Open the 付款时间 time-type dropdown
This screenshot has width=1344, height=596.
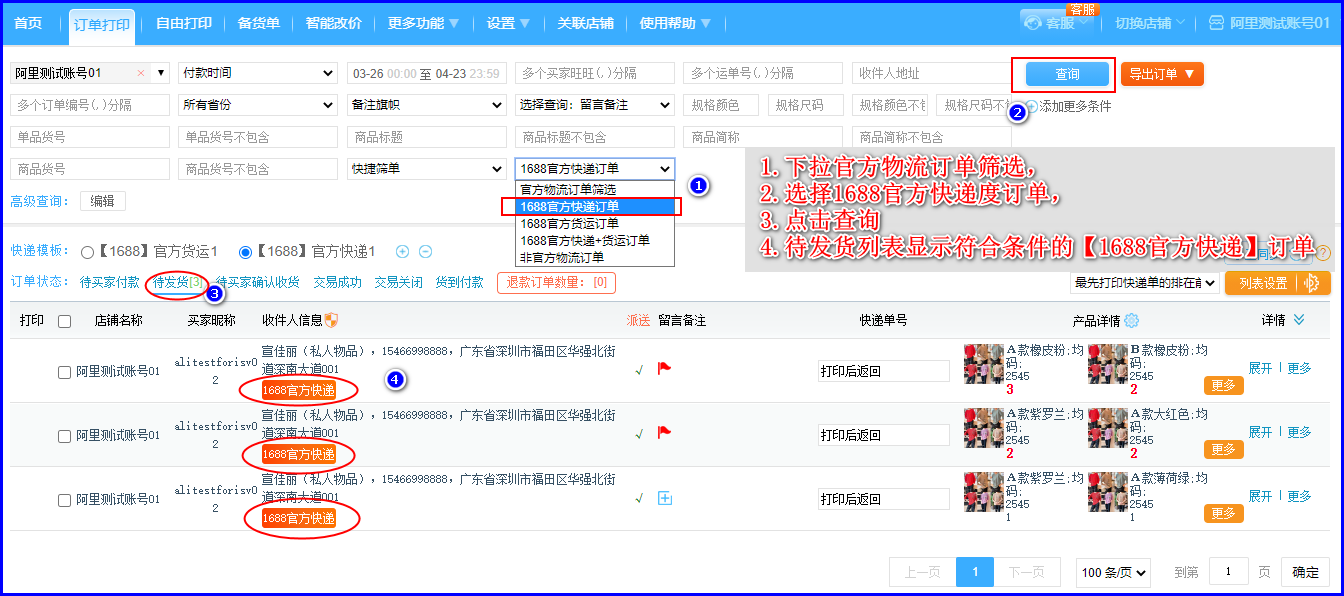tap(258, 73)
